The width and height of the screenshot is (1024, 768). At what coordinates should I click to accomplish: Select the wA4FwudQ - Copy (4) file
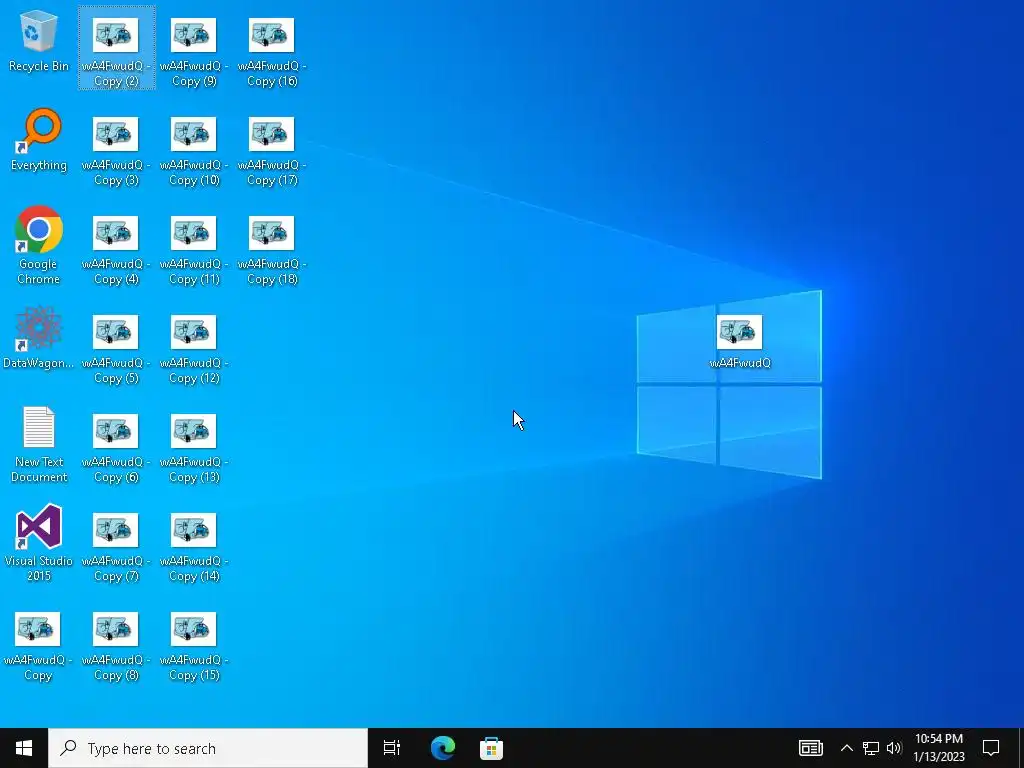116,251
